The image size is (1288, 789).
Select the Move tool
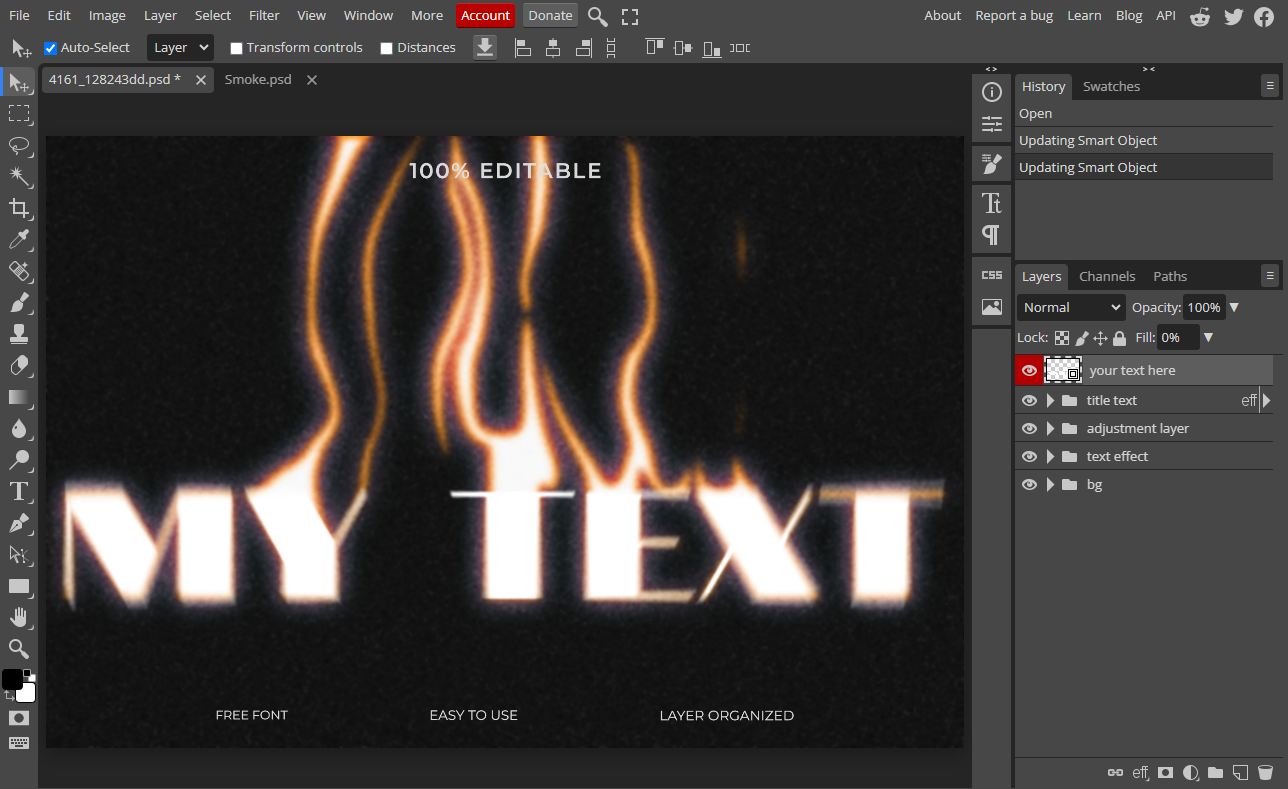coord(20,83)
